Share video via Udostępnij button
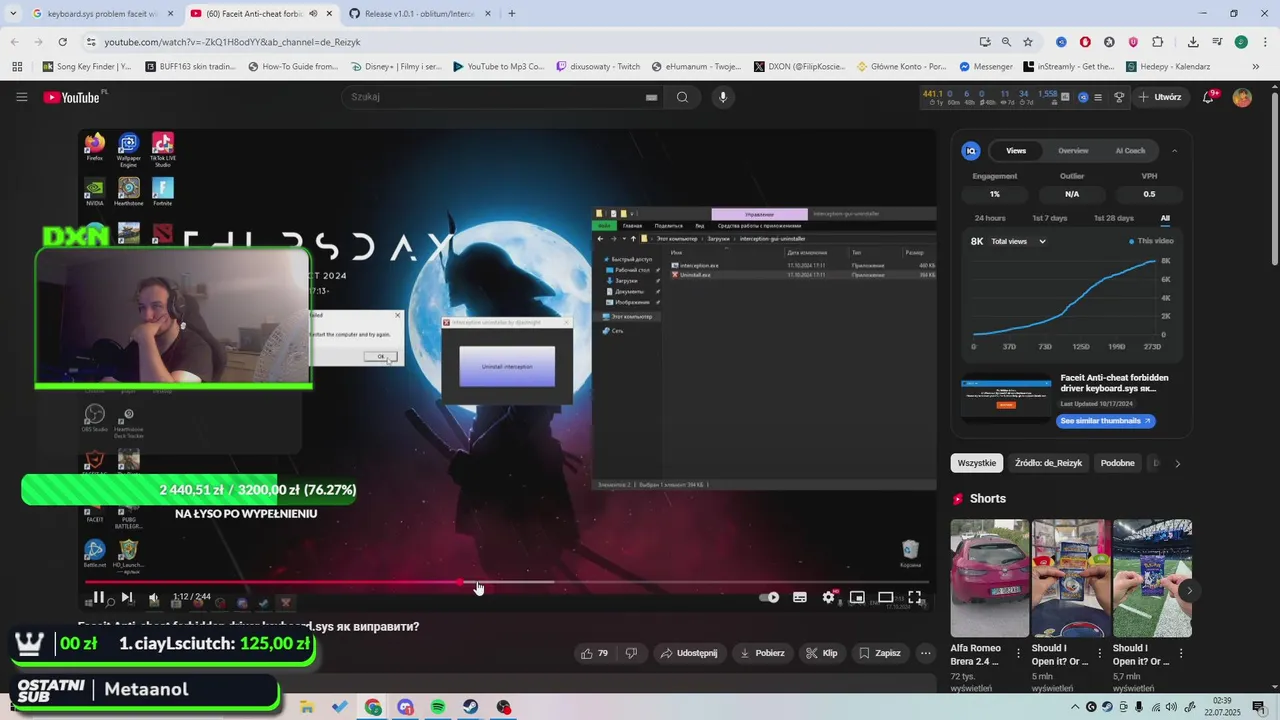Screen dimensions: 1280x720 689,653
